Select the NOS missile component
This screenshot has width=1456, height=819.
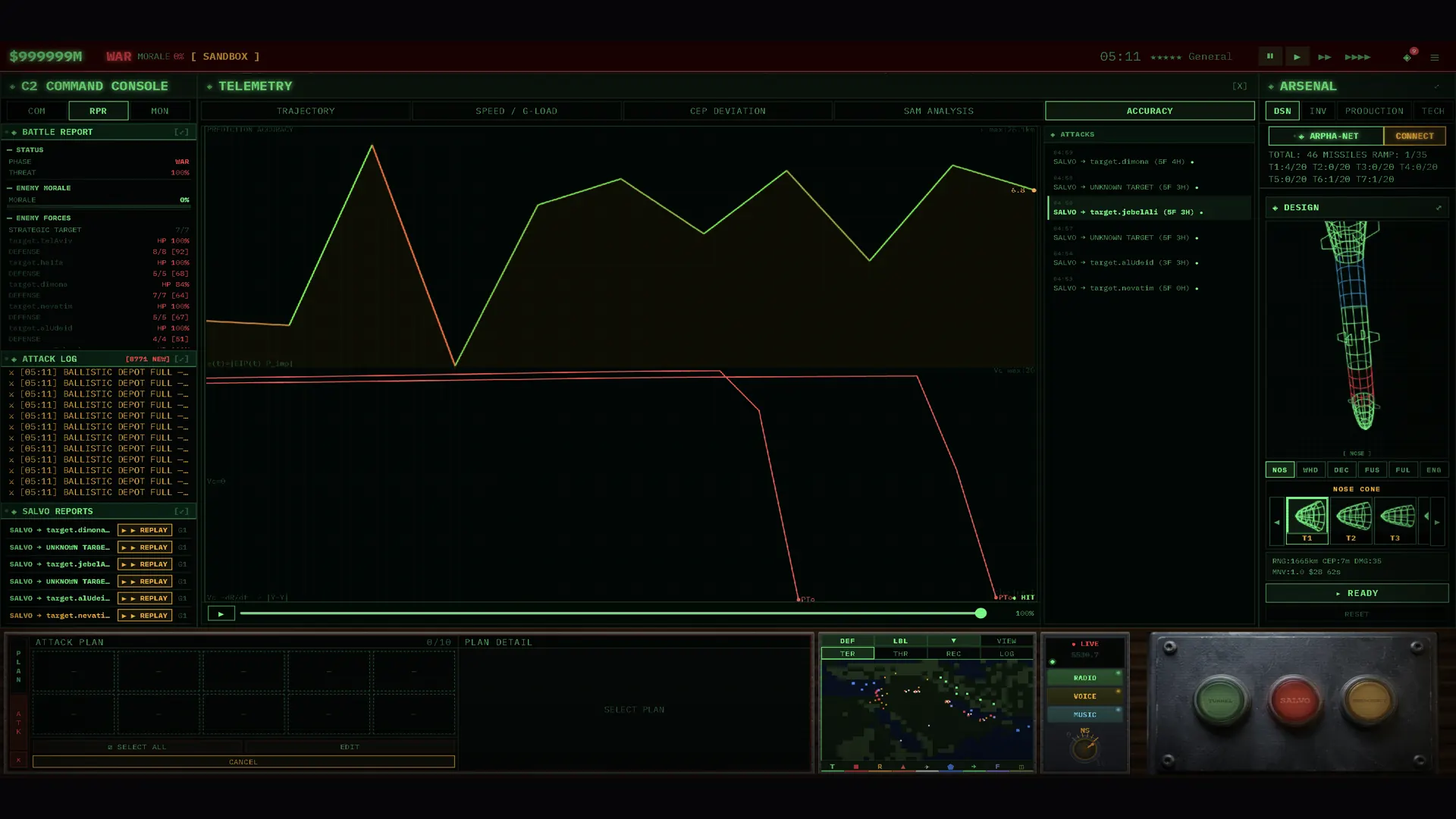[1279, 470]
